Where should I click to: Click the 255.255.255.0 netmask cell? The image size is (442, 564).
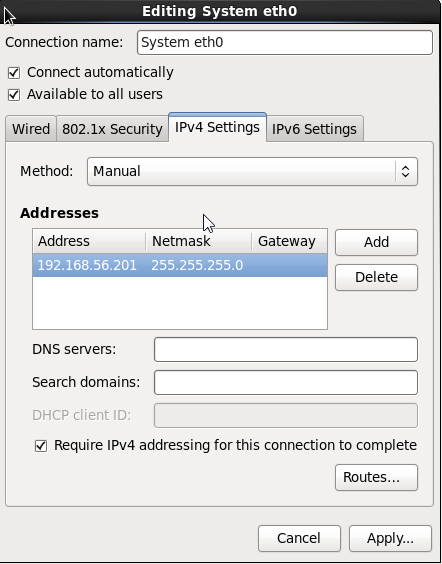click(x=197, y=265)
